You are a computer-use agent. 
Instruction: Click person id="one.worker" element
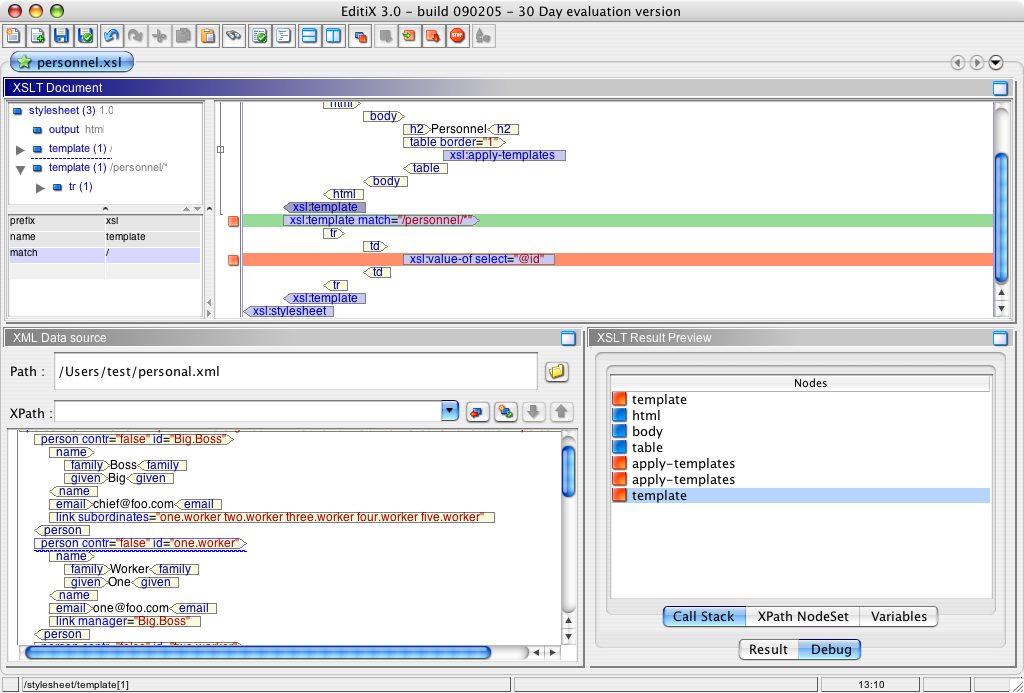[140, 543]
